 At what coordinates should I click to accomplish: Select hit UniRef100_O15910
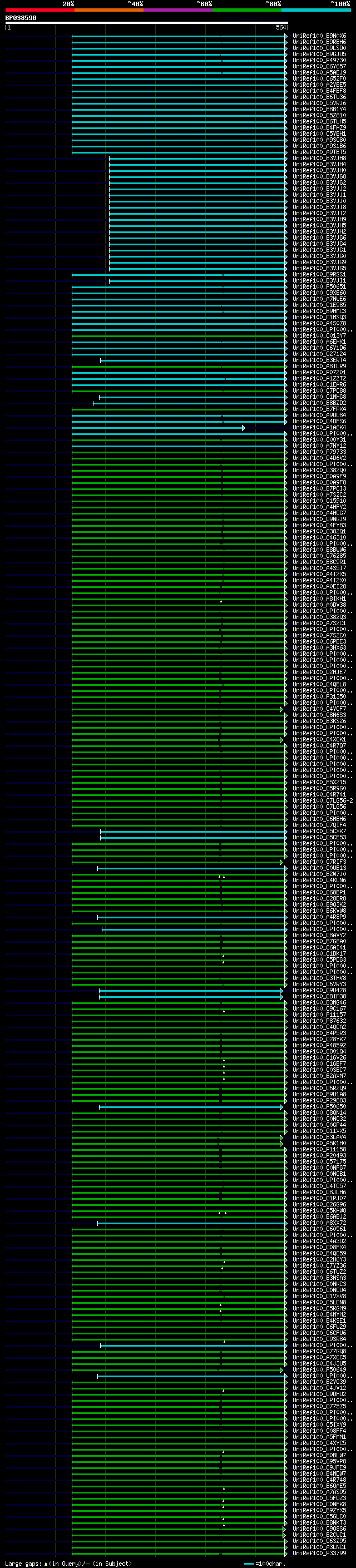pyautogui.click(x=319, y=501)
